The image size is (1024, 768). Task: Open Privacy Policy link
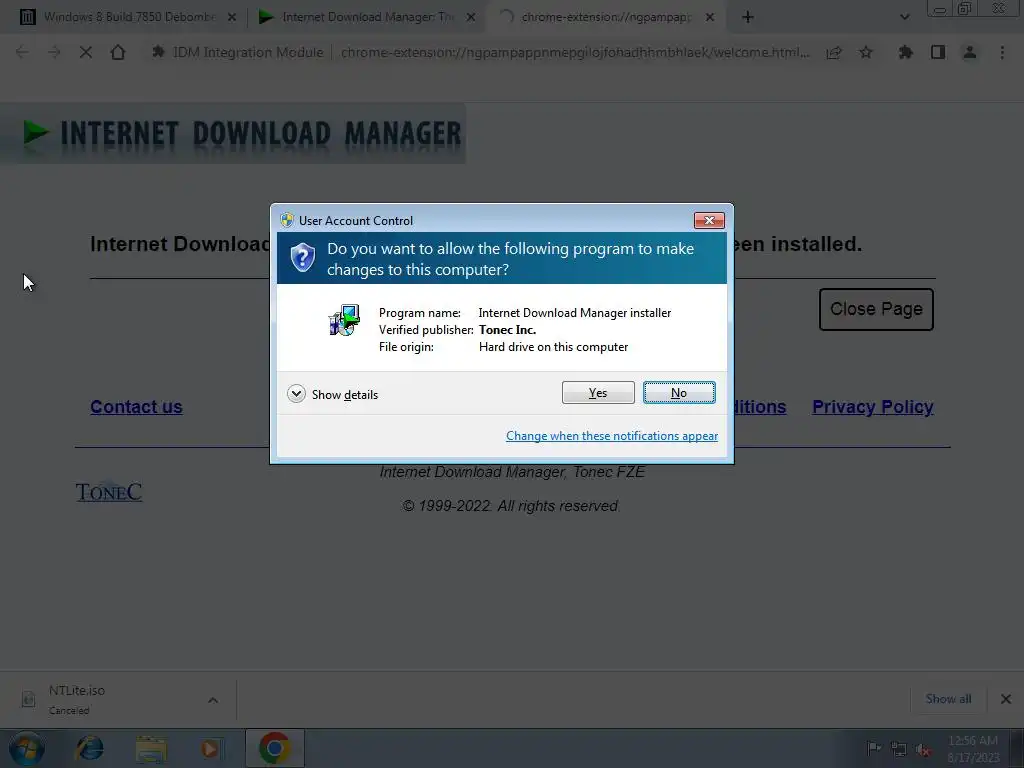coord(872,406)
